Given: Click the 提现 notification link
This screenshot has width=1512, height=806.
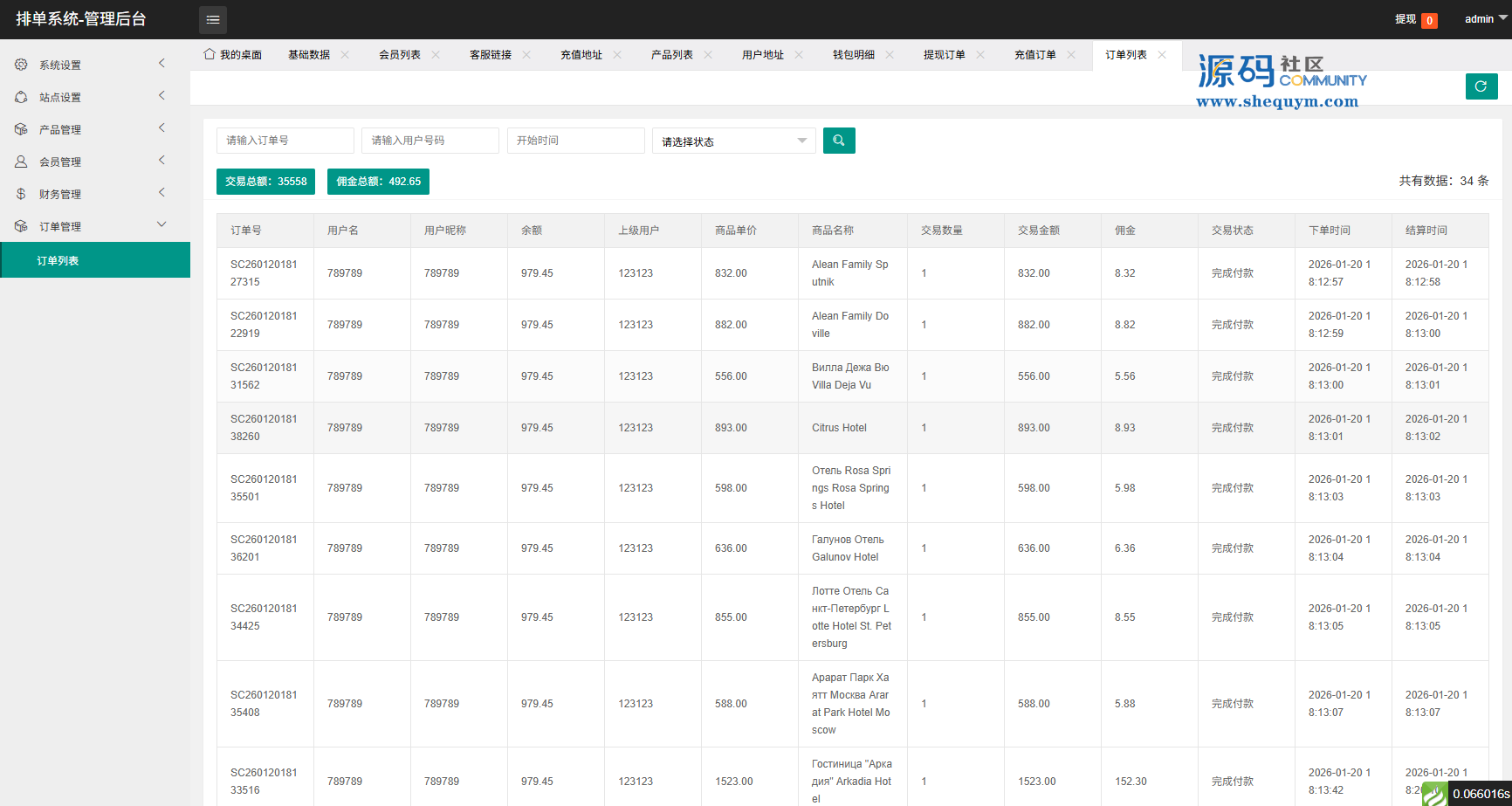Looking at the screenshot, I should coord(1405,19).
